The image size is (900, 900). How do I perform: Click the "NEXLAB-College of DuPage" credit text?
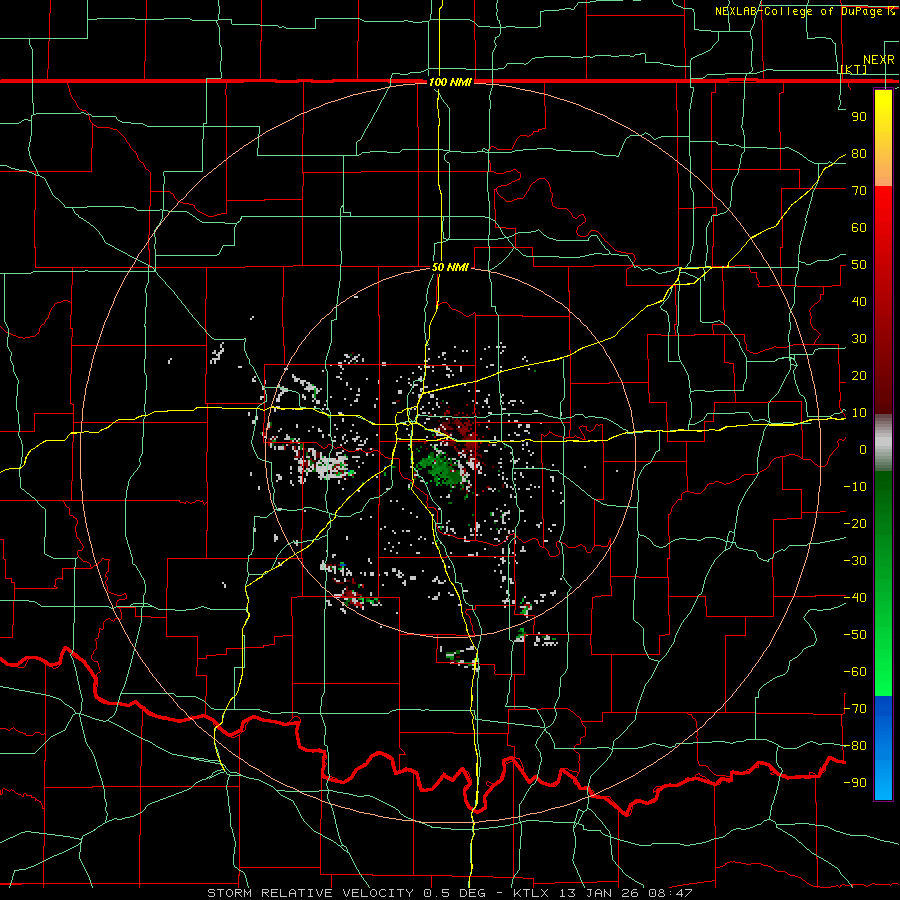[x=797, y=11]
